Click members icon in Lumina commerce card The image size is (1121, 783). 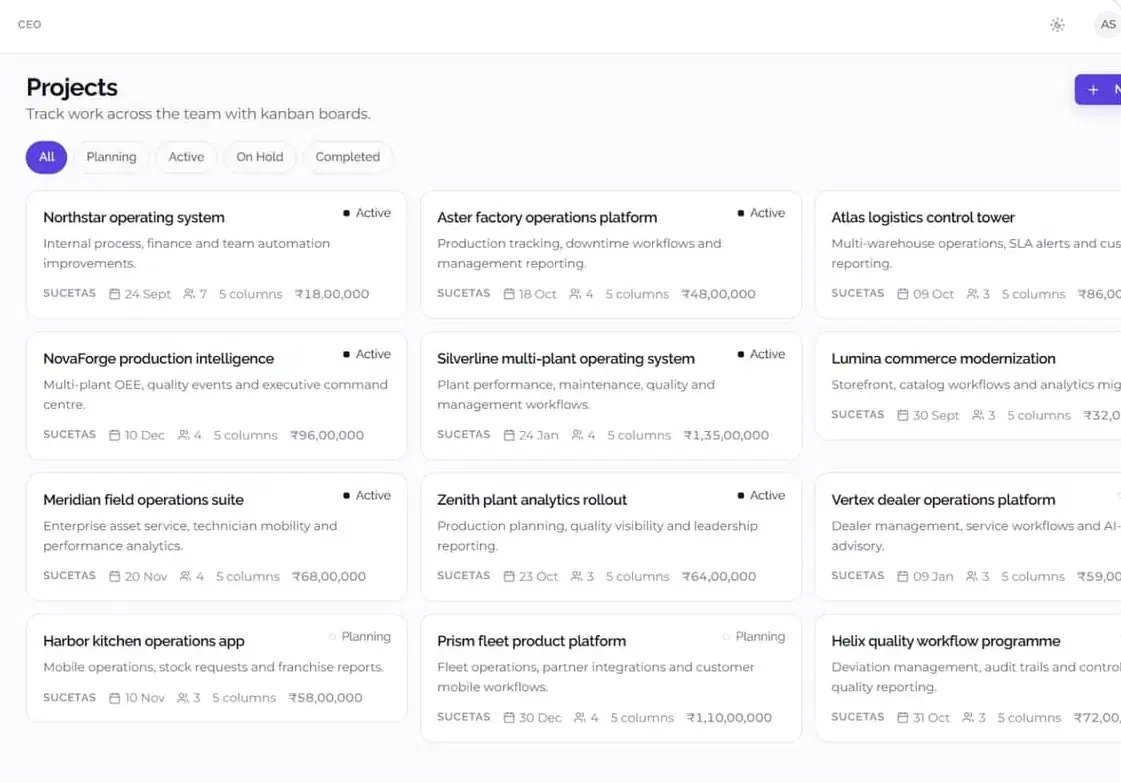click(978, 415)
